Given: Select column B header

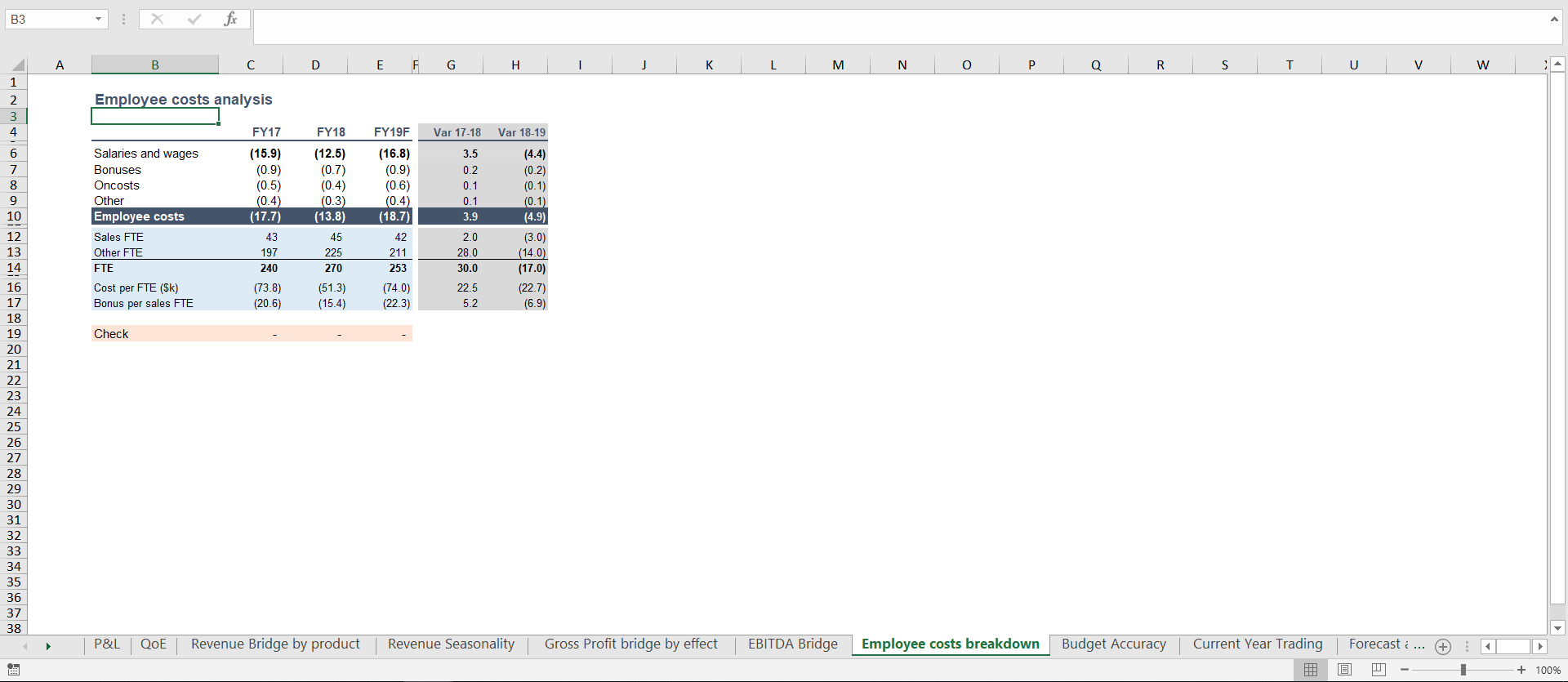Looking at the screenshot, I should click(x=155, y=65).
